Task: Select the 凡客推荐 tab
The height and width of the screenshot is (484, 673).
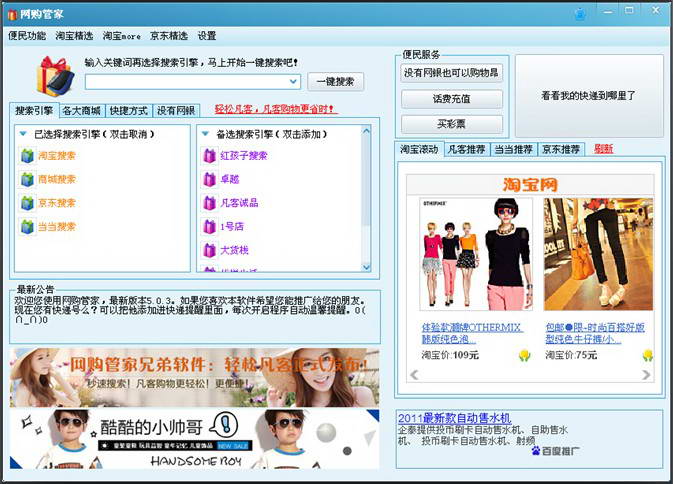Action: (x=467, y=149)
